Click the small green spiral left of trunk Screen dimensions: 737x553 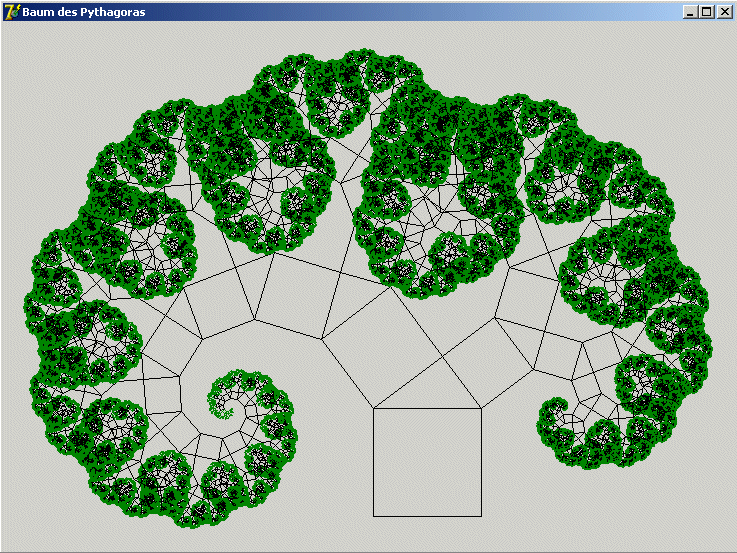tap(230, 395)
